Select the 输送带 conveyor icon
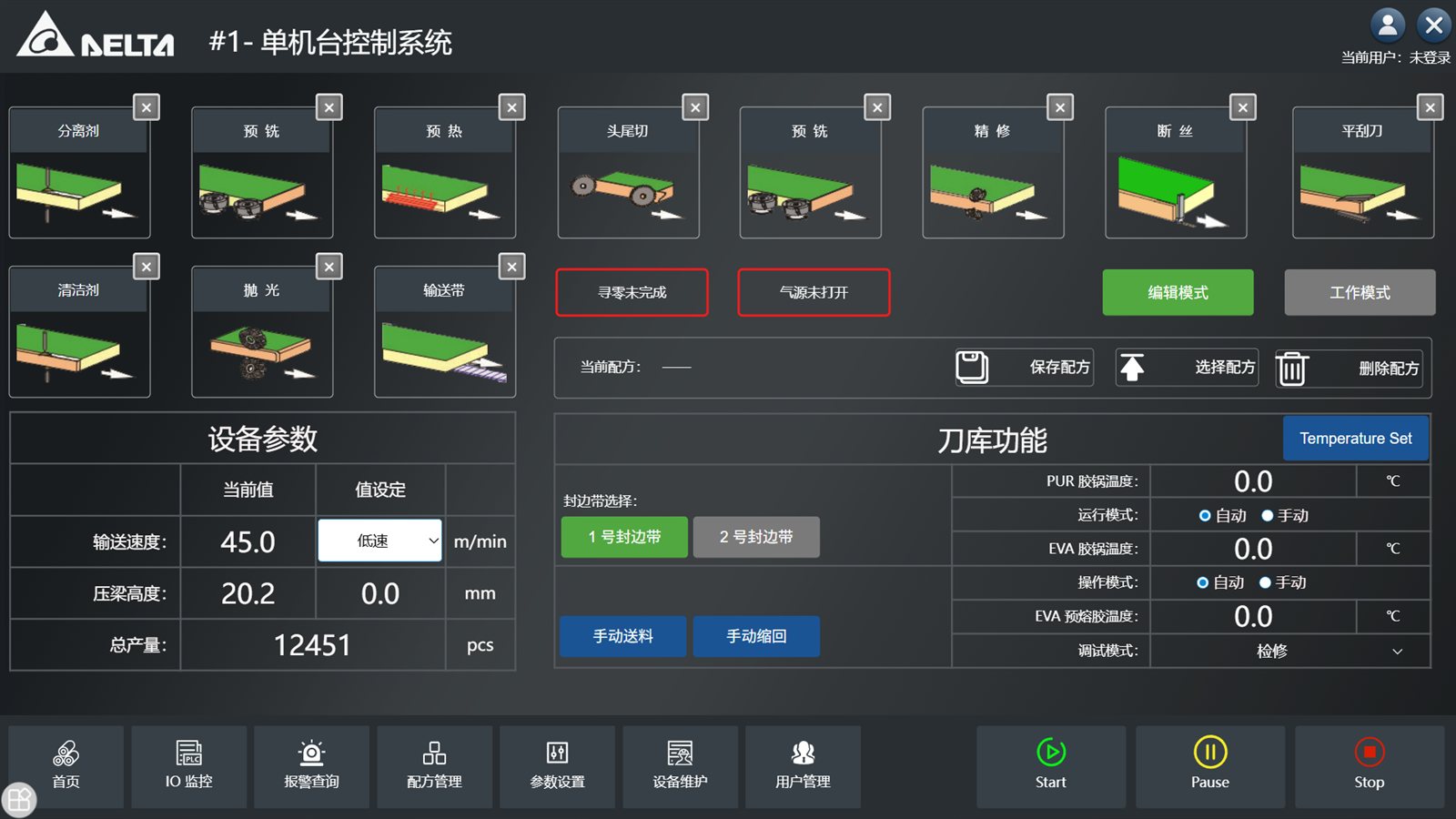1456x819 pixels. pyautogui.click(x=445, y=332)
